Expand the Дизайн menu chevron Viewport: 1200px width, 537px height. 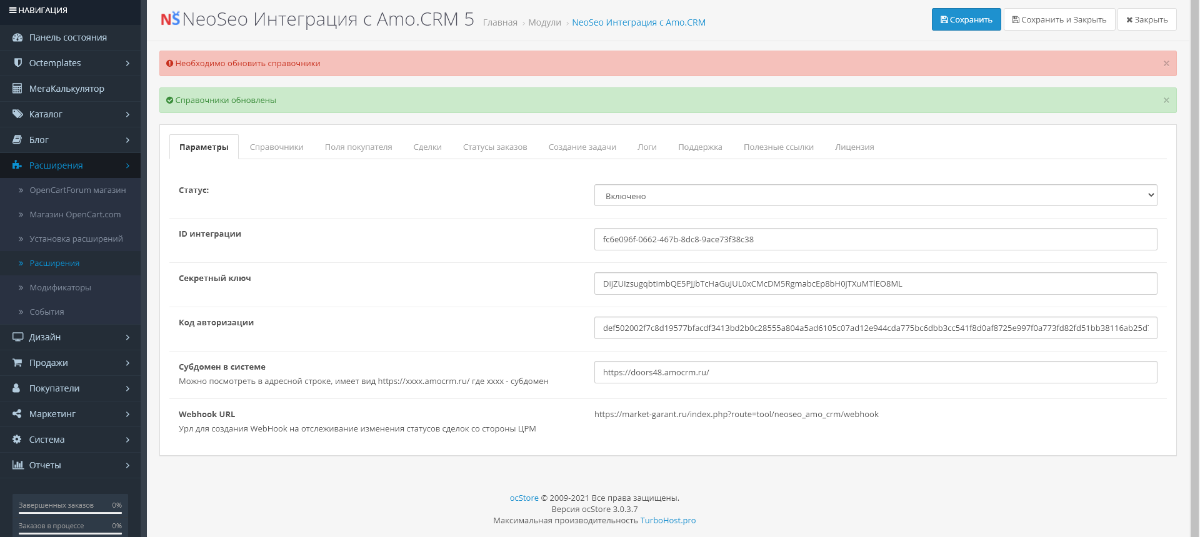tap(128, 337)
